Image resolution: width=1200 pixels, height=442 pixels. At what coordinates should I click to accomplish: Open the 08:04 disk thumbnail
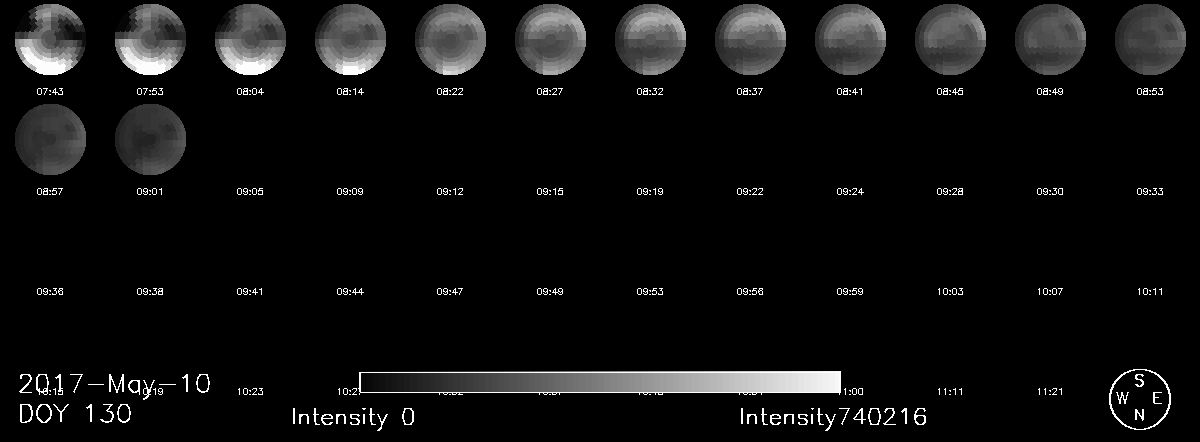point(250,39)
